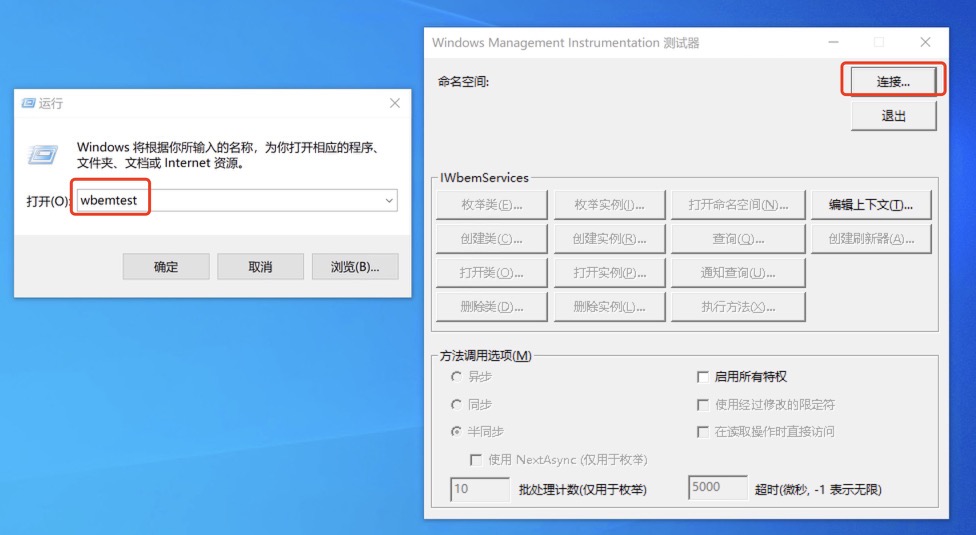The image size is (976, 535).
Task: Click 通知查询(U)... button
Action: [738, 272]
